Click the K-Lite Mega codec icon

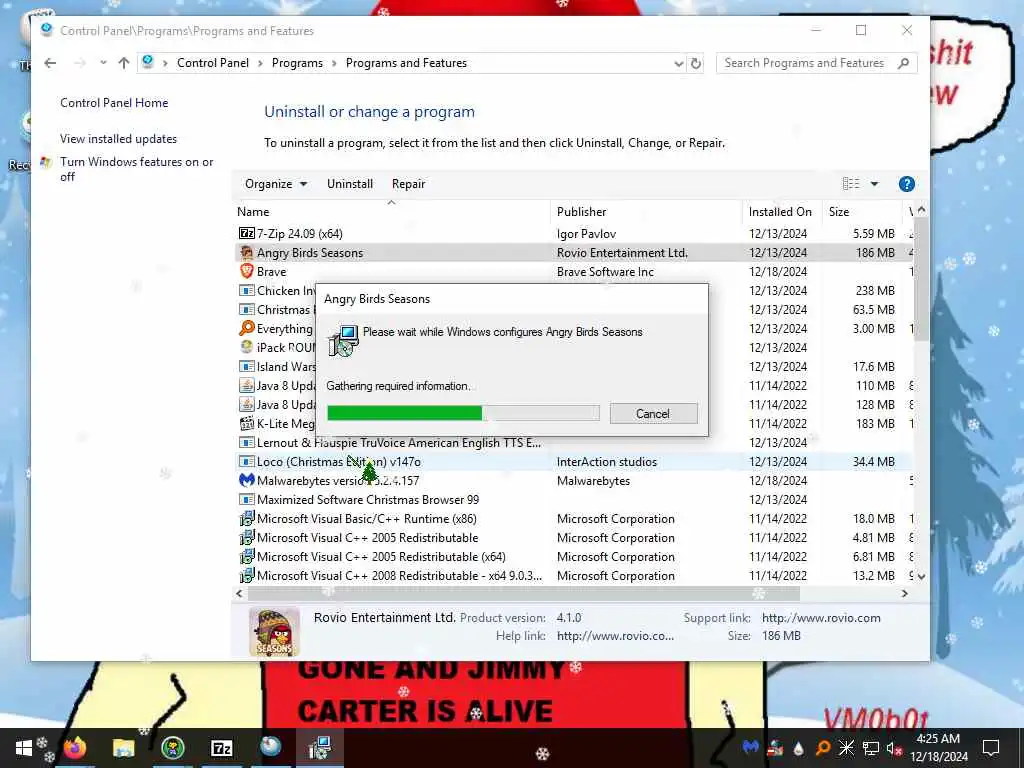click(246, 423)
